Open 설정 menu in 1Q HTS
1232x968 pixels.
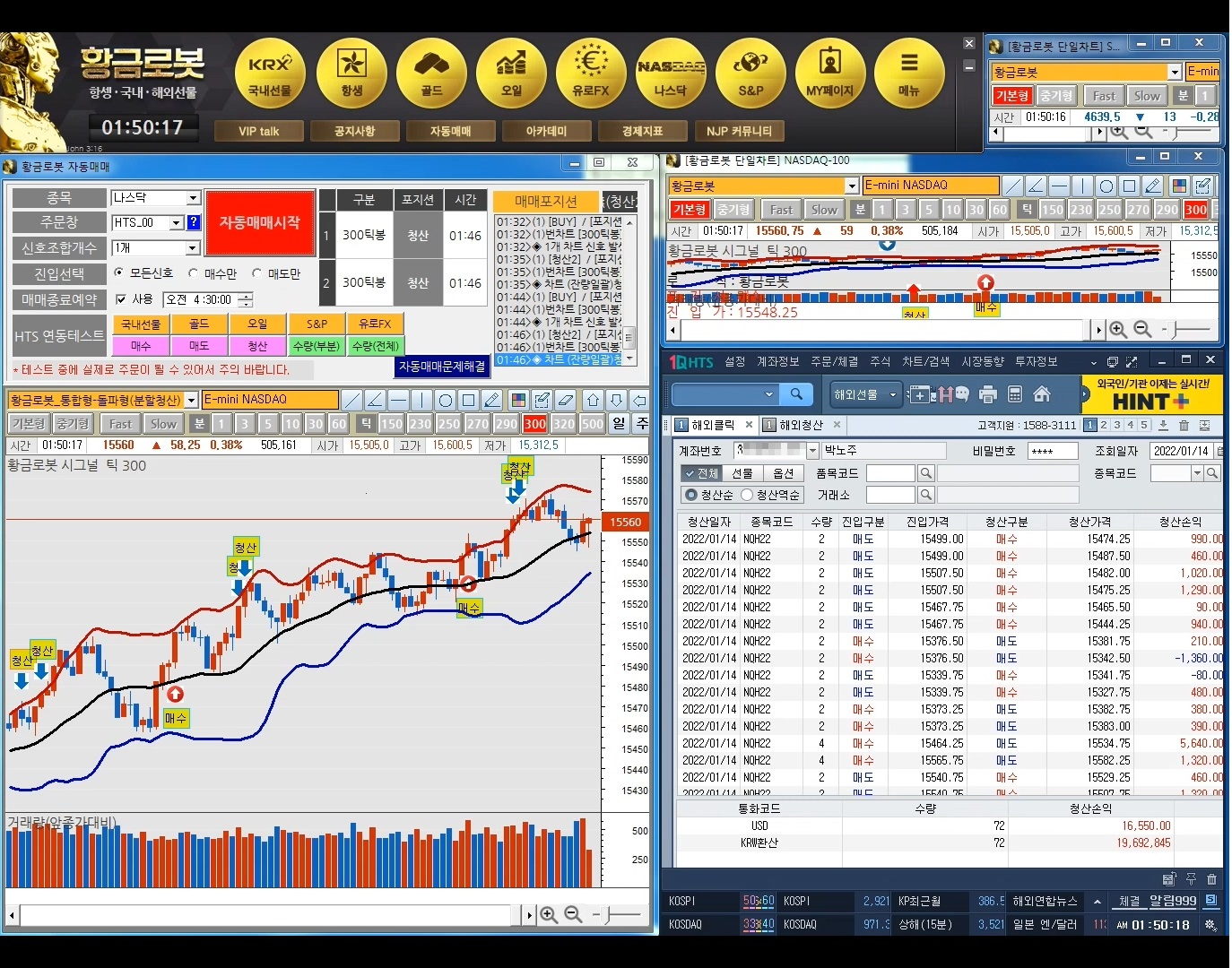735,361
